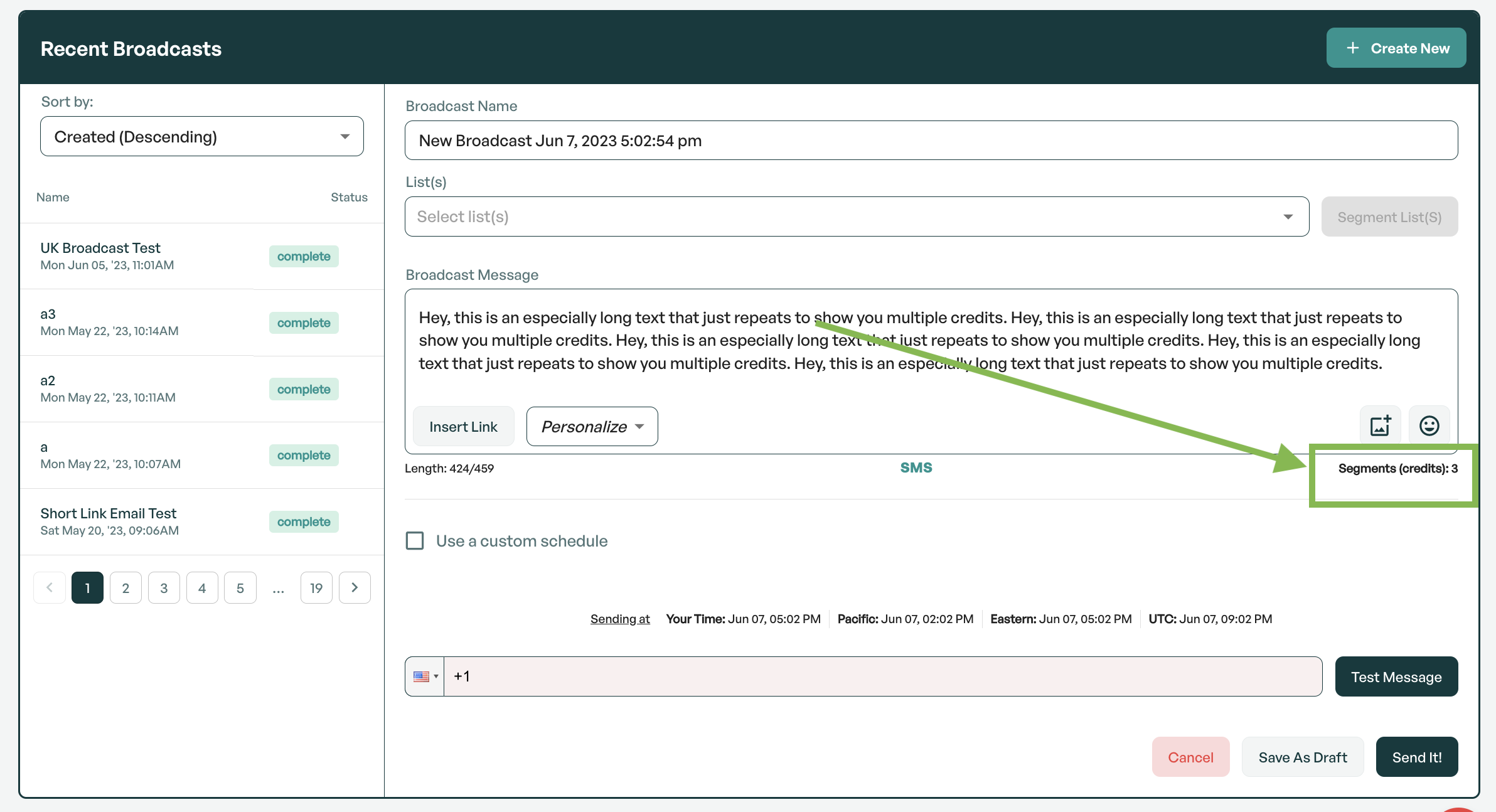This screenshot has height=812, width=1496.
Task: Expand the Select list(s) dropdown
Action: click(857, 217)
